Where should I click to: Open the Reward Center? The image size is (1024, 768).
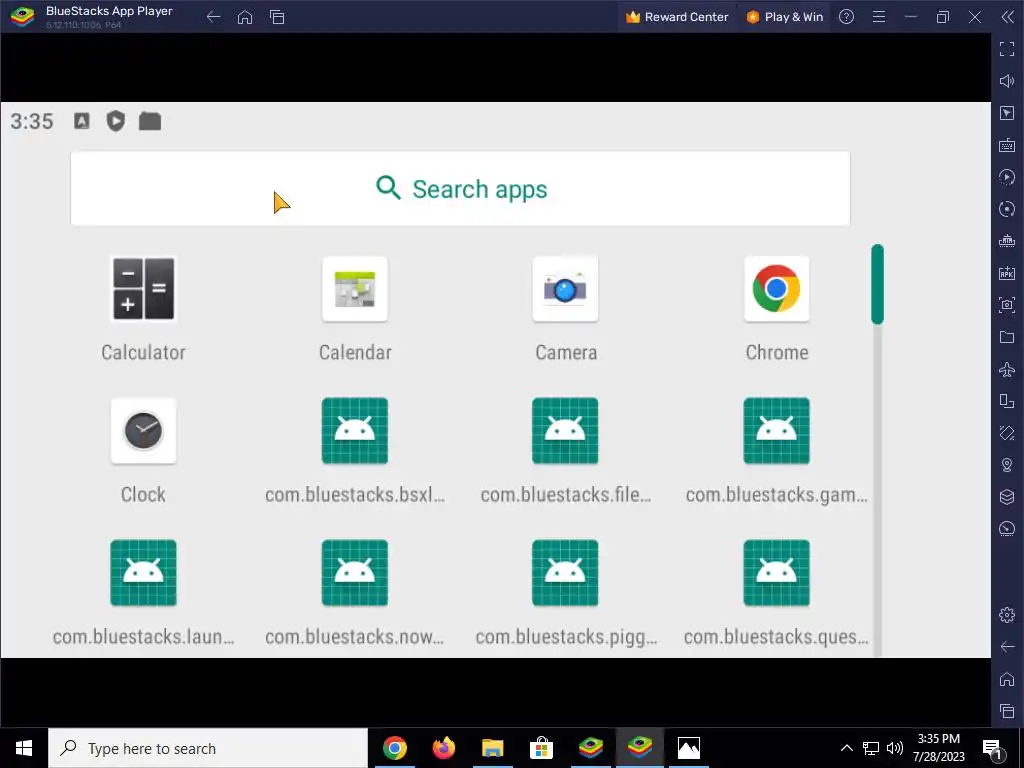677,17
